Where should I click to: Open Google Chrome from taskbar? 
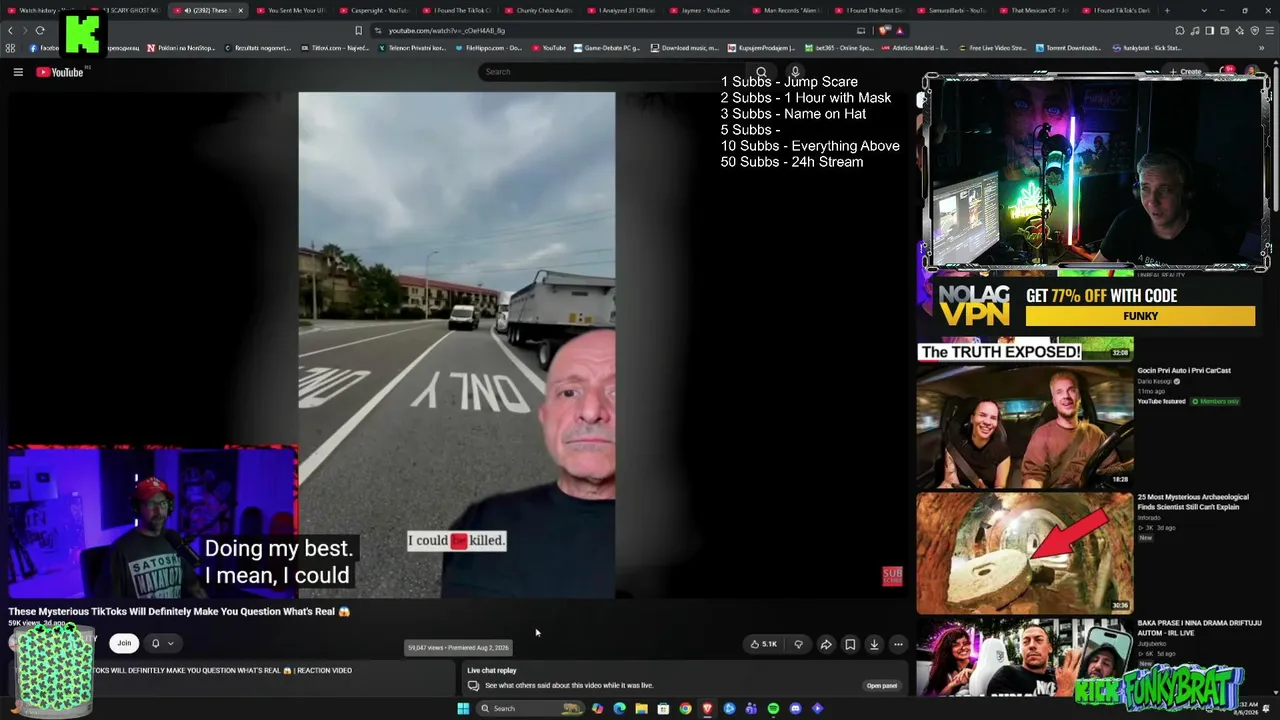pyautogui.click(x=685, y=708)
